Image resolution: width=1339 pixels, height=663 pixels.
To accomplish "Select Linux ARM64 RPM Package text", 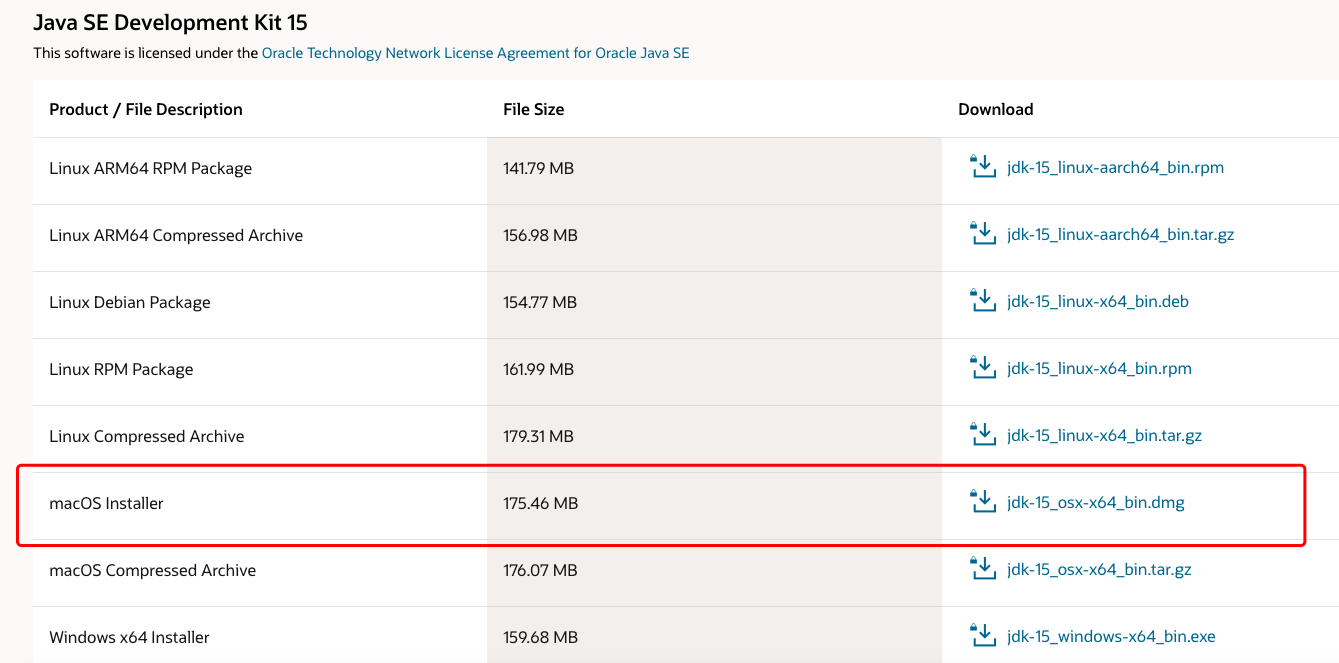I will point(150,168).
